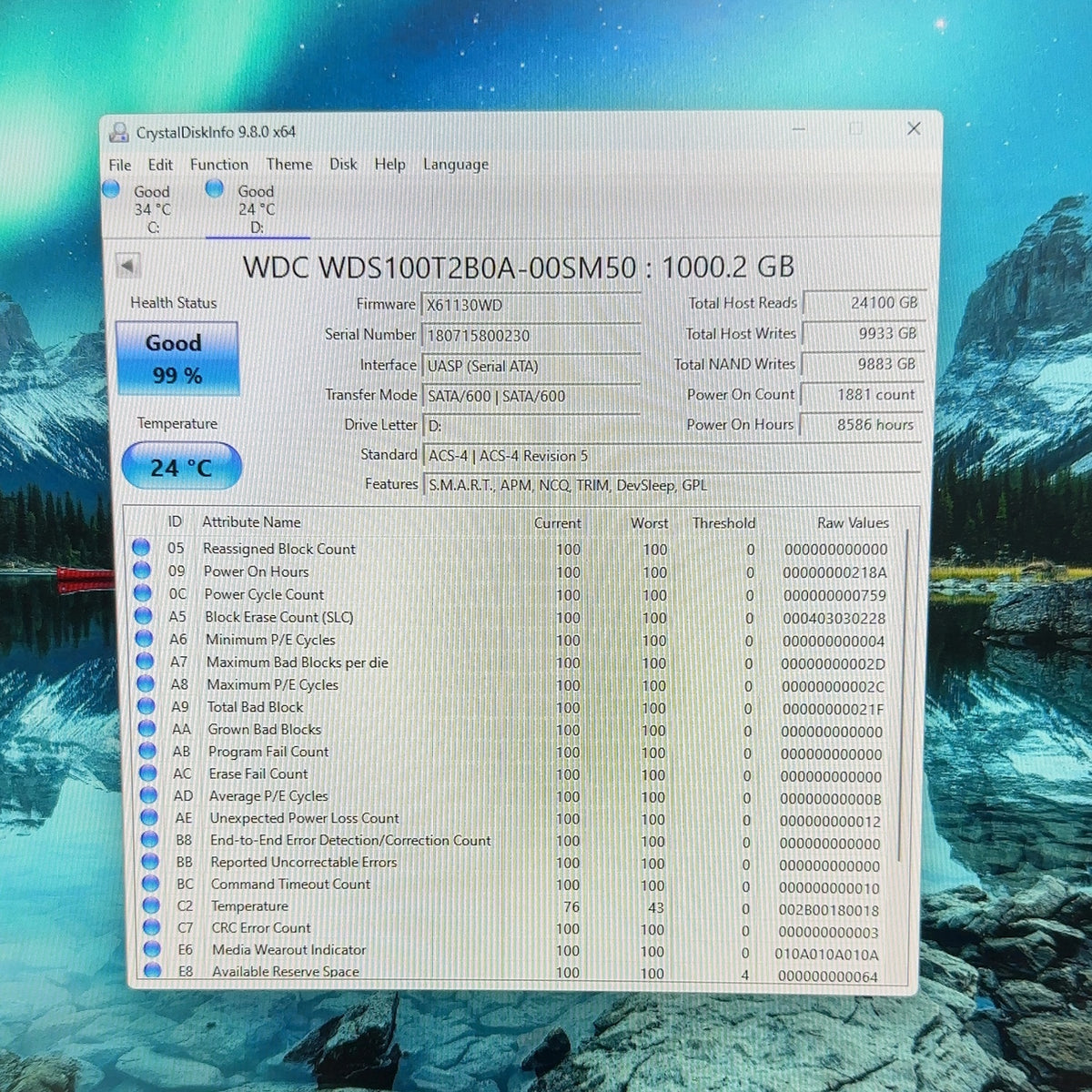Screen dimensions: 1092x1092
Task: Click the Firmware field X61130WD
Action: point(531,305)
